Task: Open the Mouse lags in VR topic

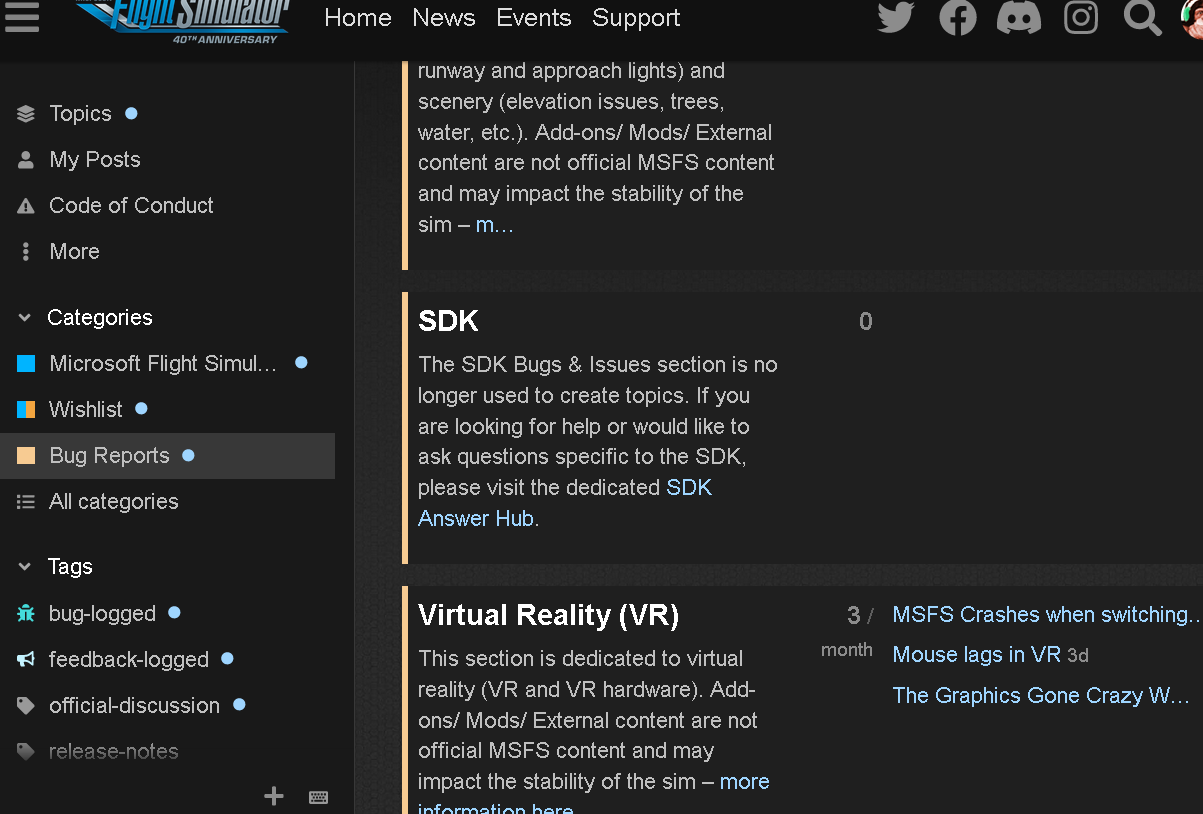Action: point(976,654)
